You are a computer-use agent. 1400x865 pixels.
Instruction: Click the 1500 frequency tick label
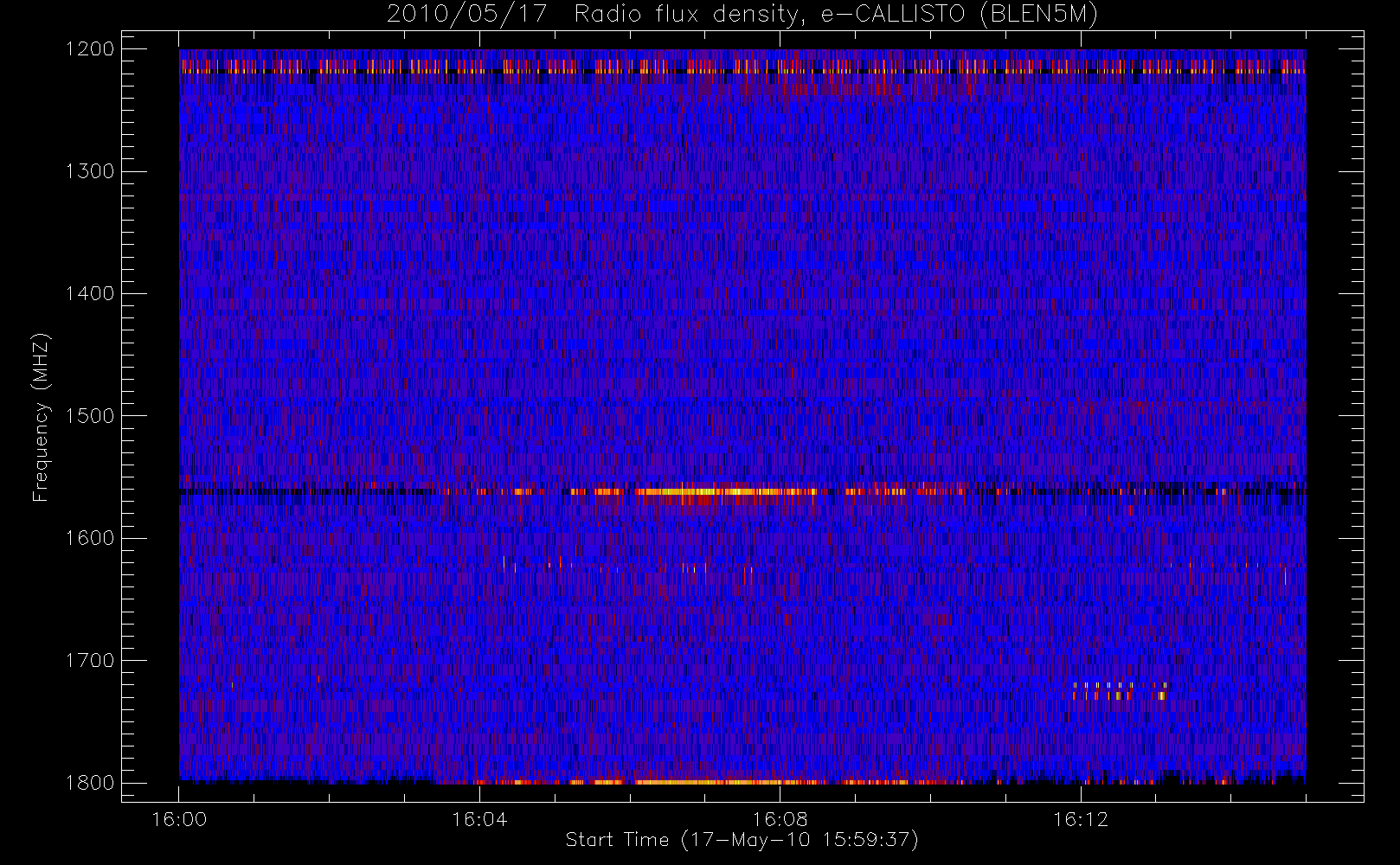click(x=90, y=416)
